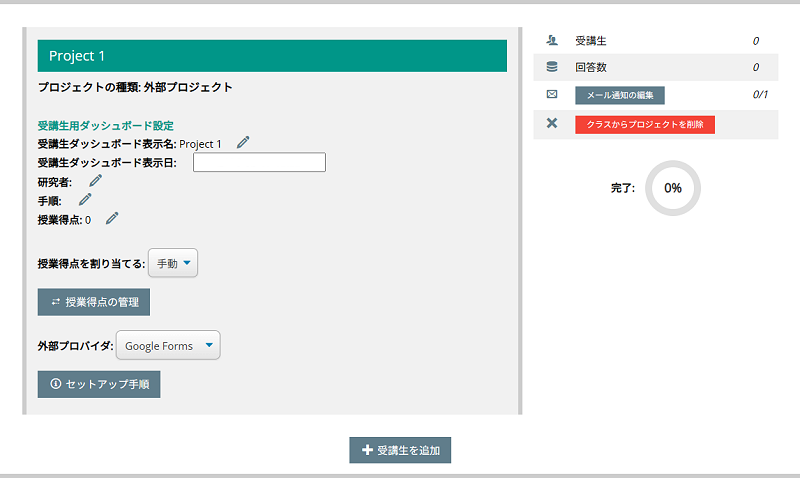This screenshot has height=478, width=800.
Task: Open 授業得点の管理
Action: [94, 301]
